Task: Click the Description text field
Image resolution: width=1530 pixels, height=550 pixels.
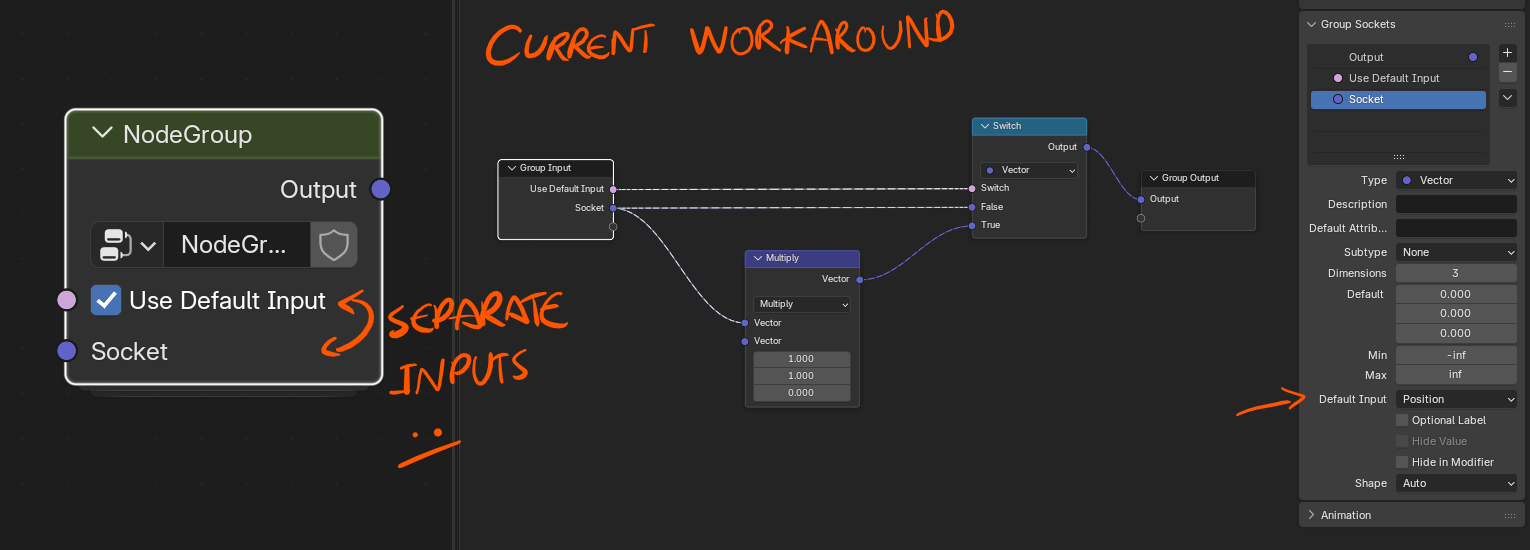Action: click(1456, 204)
